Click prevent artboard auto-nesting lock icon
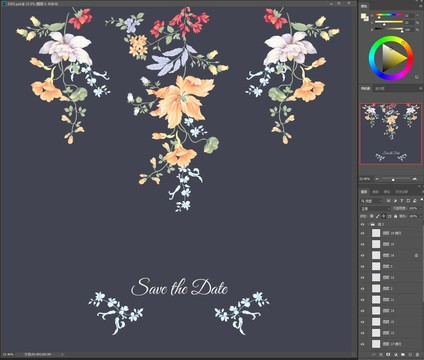This screenshot has height=360, width=424. [389, 216]
